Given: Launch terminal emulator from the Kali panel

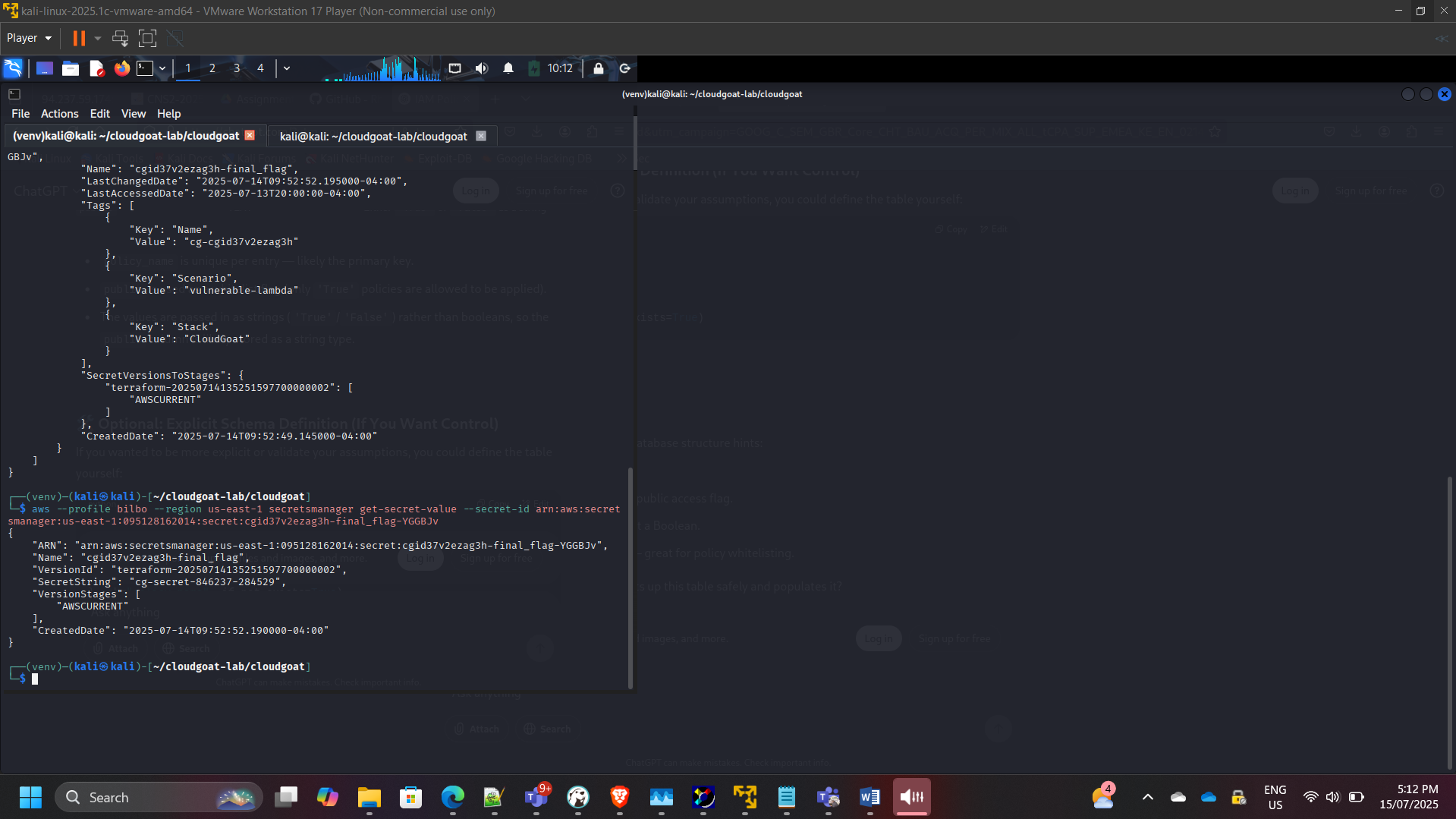Looking at the screenshot, I should pos(144,68).
